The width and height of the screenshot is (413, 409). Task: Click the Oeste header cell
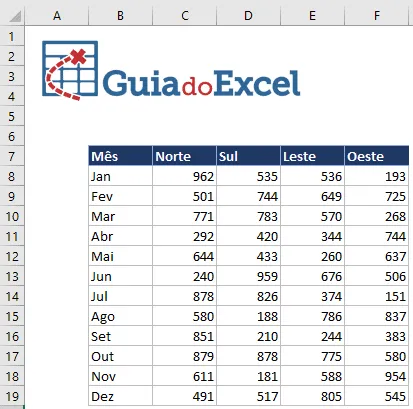377,156
